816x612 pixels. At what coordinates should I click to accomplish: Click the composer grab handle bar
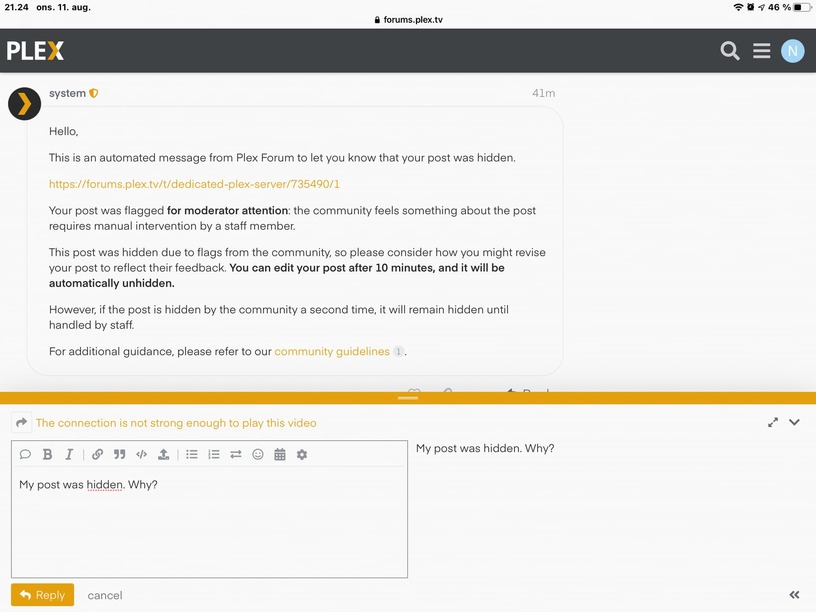408,398
